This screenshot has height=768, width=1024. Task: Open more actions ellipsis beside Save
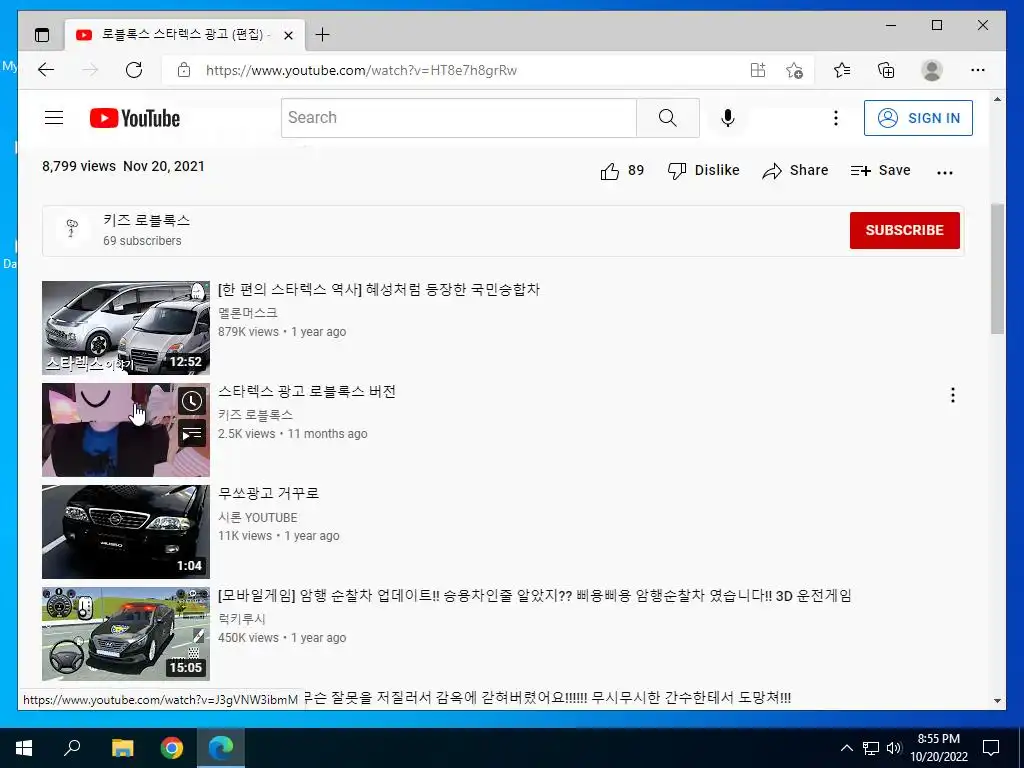pyautogui.click(x=944, y=172)
